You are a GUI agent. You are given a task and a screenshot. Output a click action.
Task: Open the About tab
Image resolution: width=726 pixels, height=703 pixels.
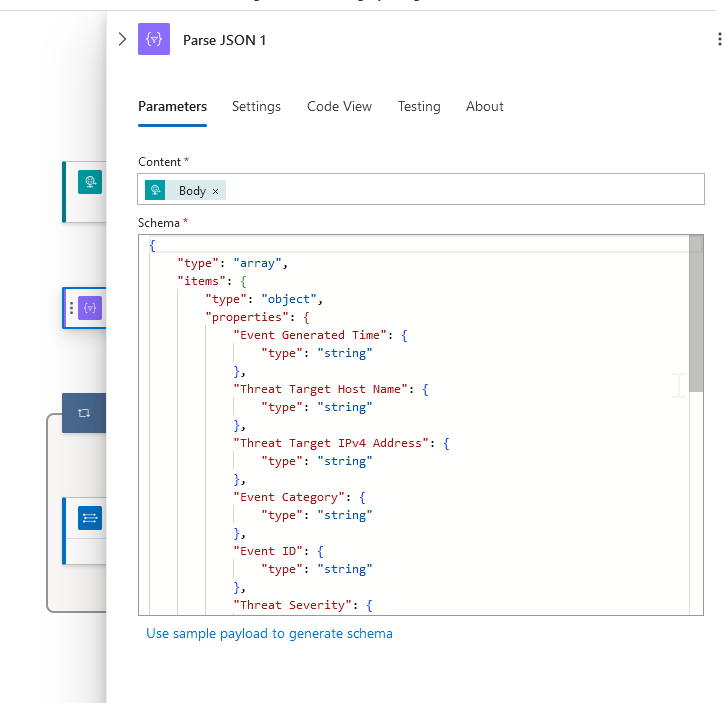click(485, 107)
